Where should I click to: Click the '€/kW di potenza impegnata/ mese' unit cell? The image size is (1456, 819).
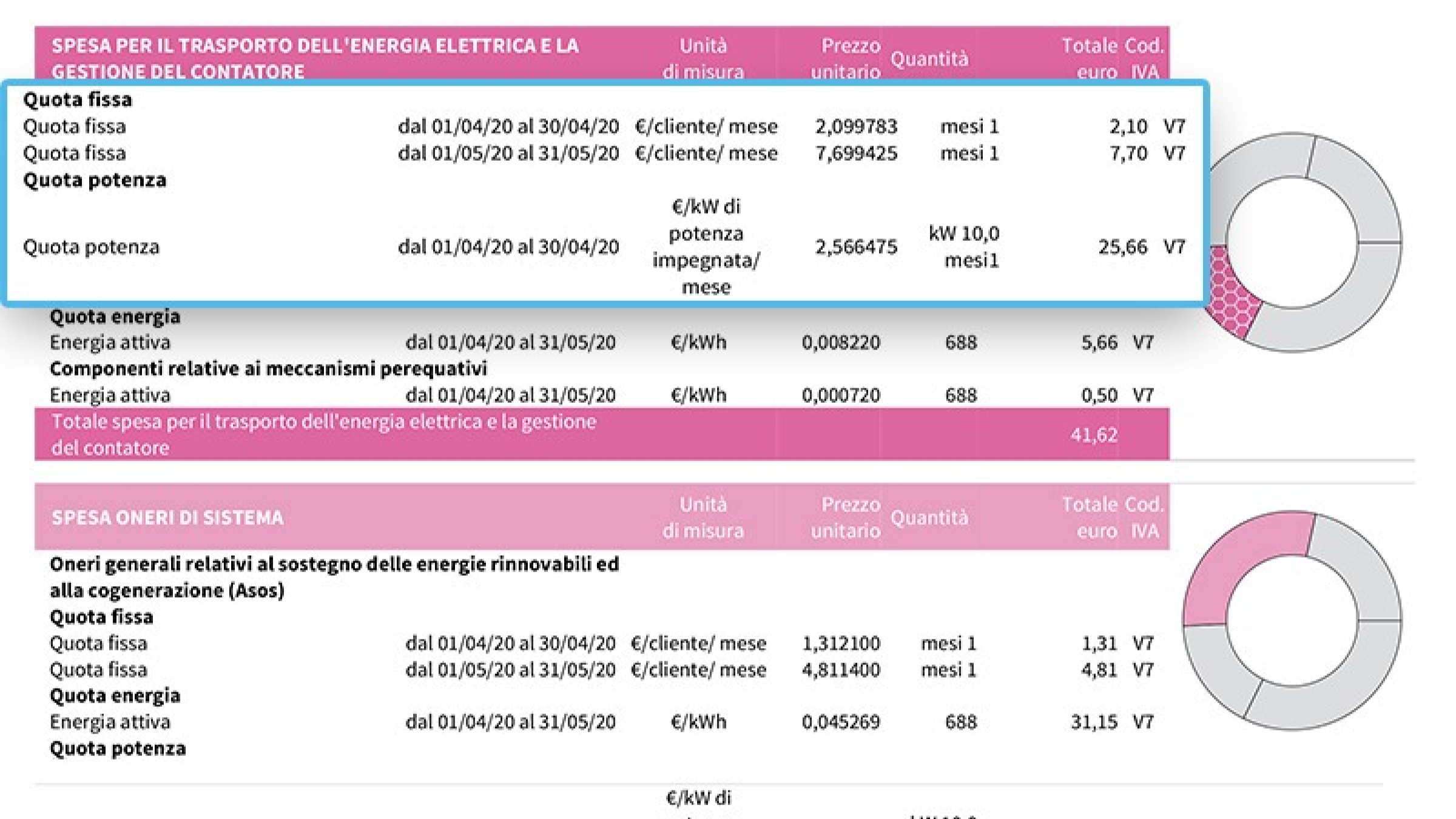pyautogui.click(x=706, y=247)
